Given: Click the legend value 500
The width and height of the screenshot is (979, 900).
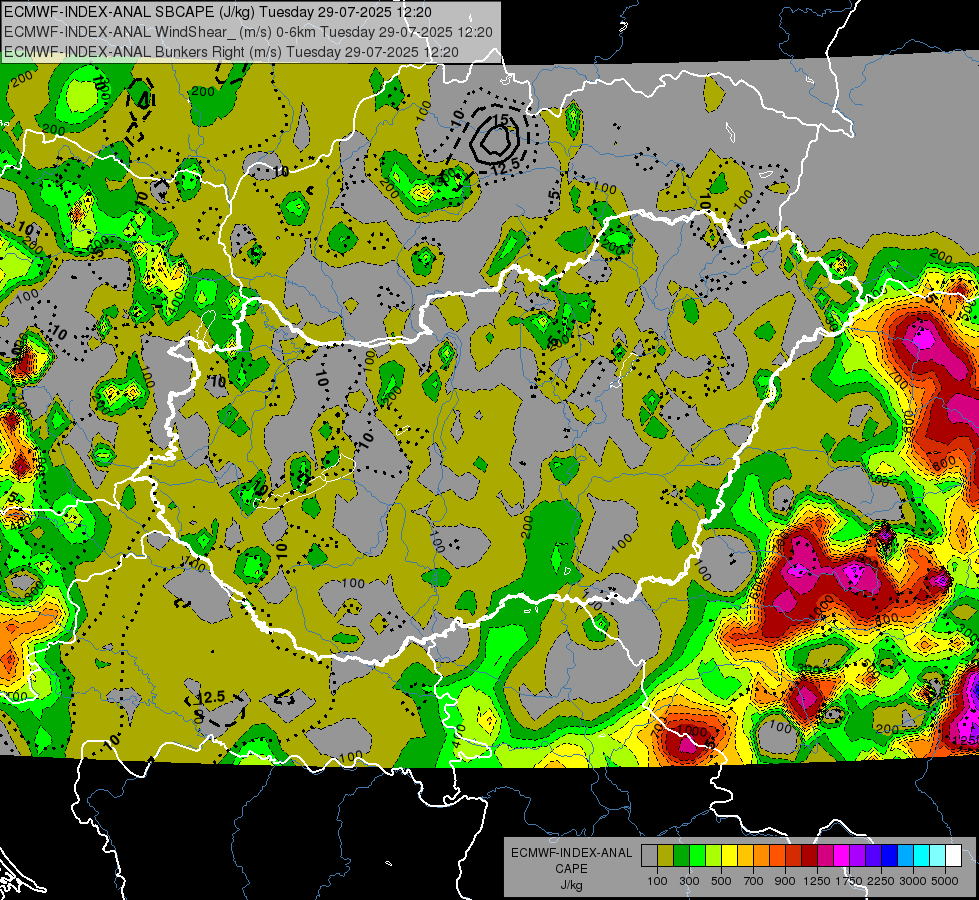Looking at the screenshot, I should click(x=721, y=881).
